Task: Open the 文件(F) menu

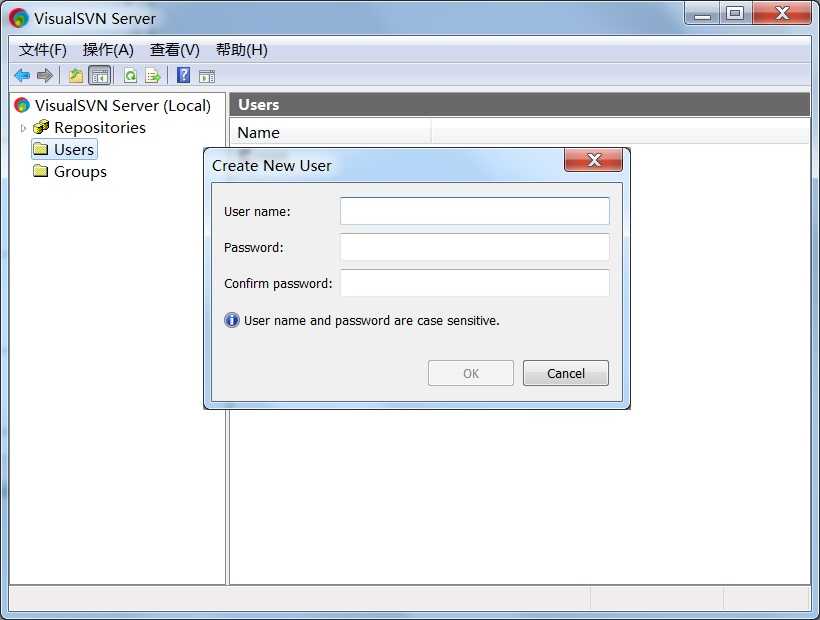Action: tap(43, 50)
